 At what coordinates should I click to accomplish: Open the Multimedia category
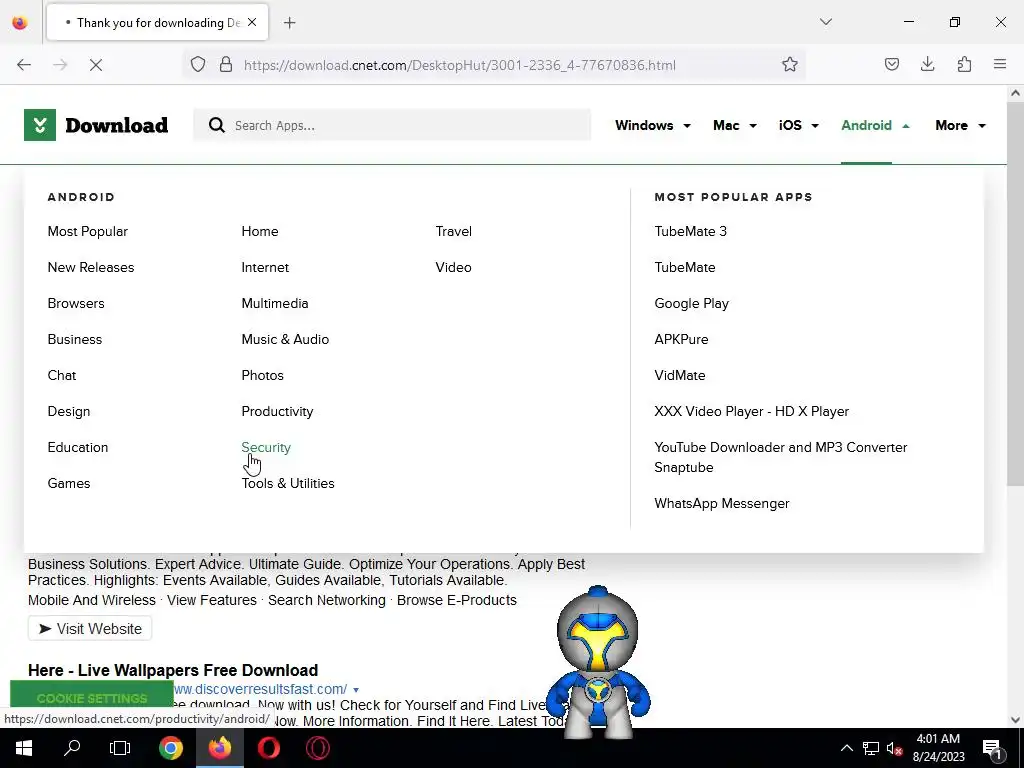[x=275, y=303]
